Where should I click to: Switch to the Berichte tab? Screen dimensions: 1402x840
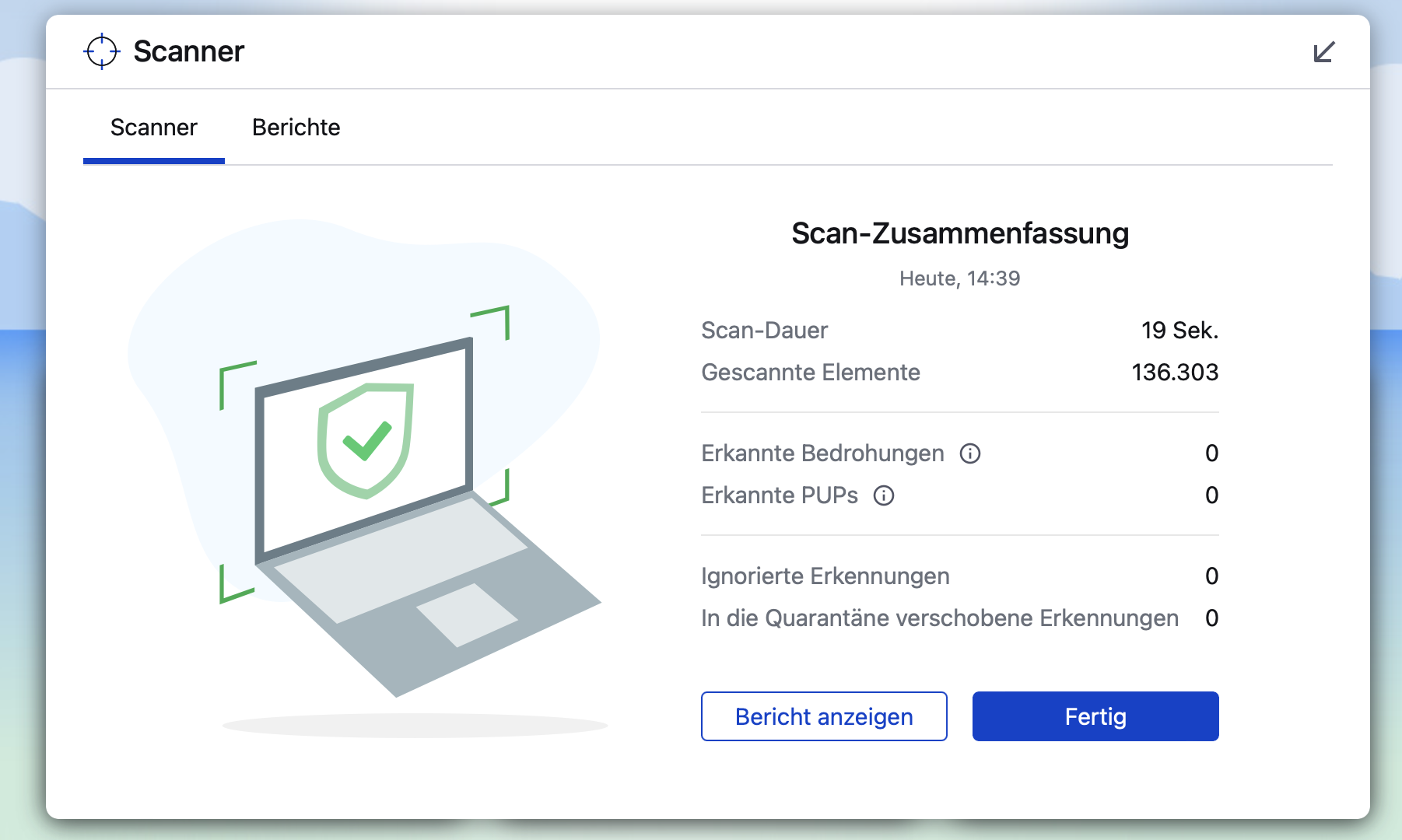coord(296,128)
